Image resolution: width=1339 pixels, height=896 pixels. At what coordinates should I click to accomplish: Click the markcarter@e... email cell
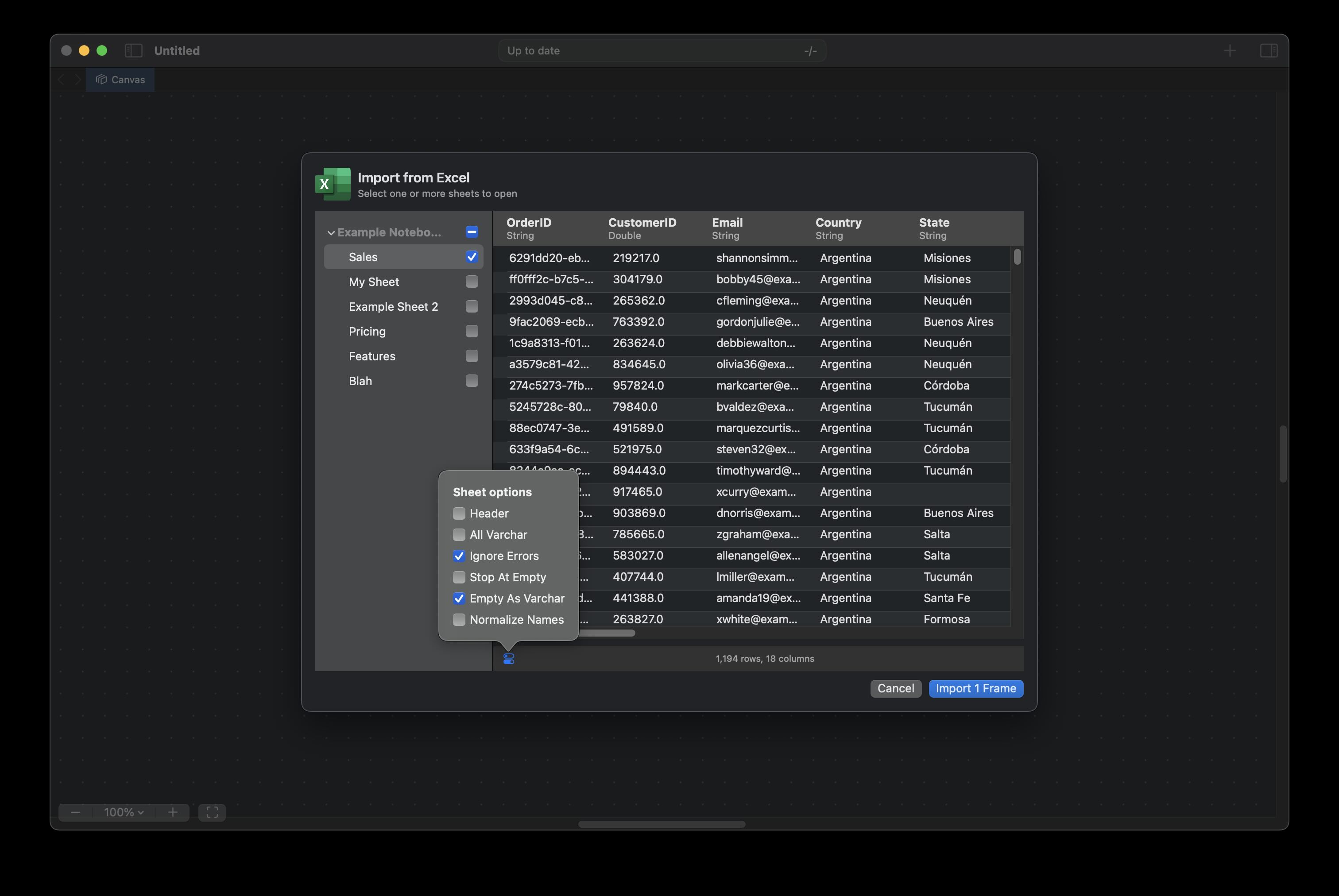coord(757,386)
